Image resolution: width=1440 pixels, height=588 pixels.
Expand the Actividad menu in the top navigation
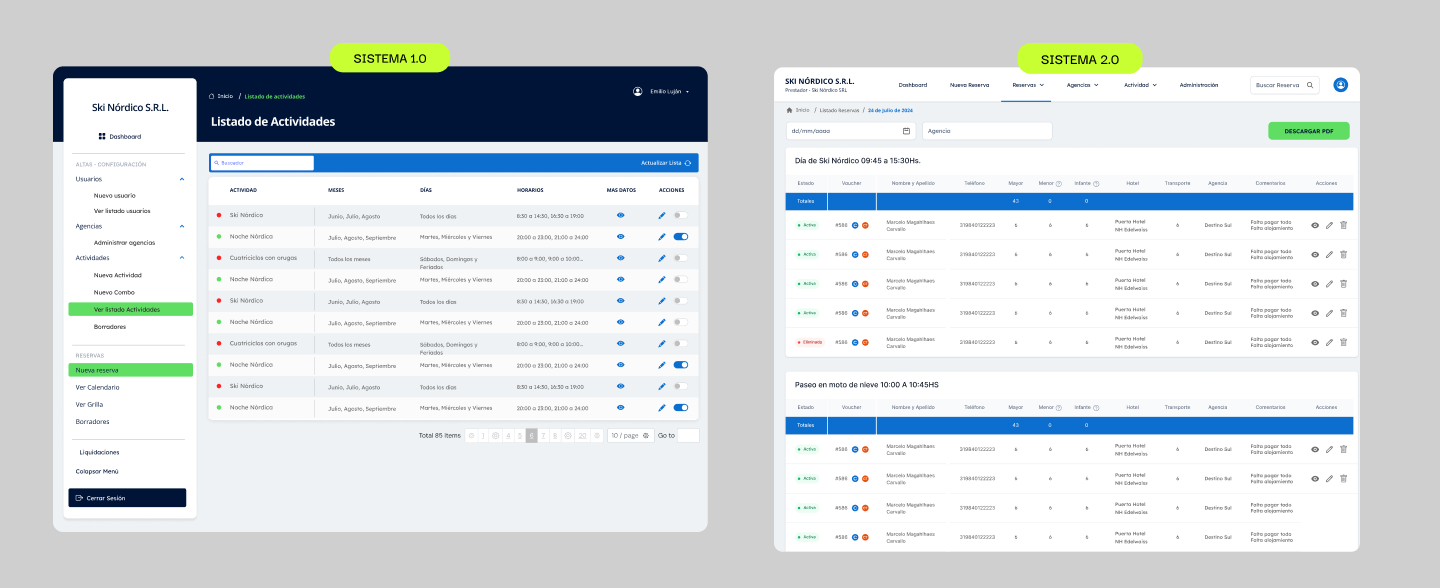tap(1141, 85)
